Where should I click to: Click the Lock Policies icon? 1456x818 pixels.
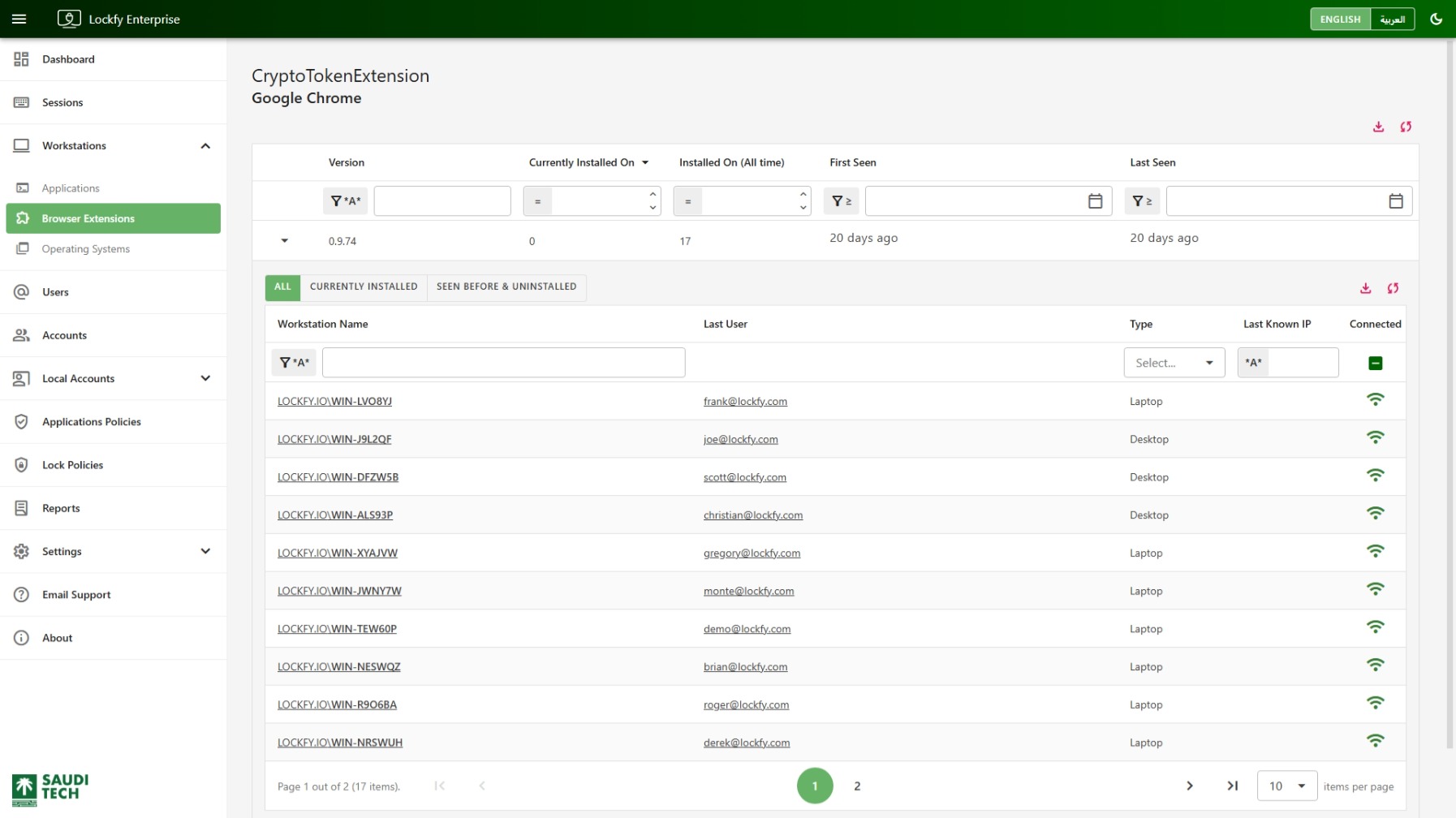22,465
